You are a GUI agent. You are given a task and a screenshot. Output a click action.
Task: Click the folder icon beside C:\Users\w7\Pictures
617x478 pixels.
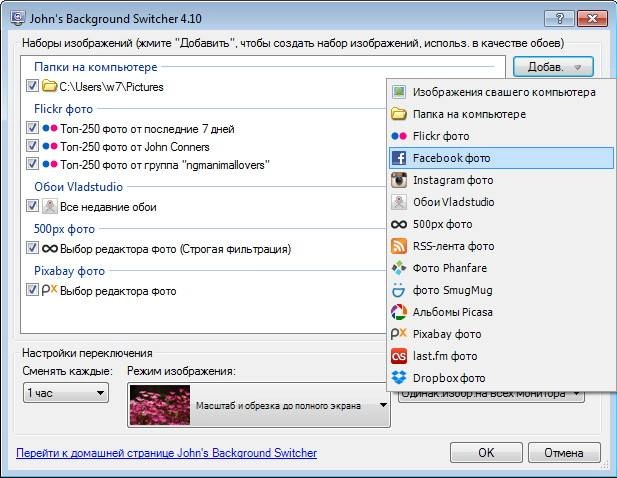pyautogui.click(x=50, y=86)
